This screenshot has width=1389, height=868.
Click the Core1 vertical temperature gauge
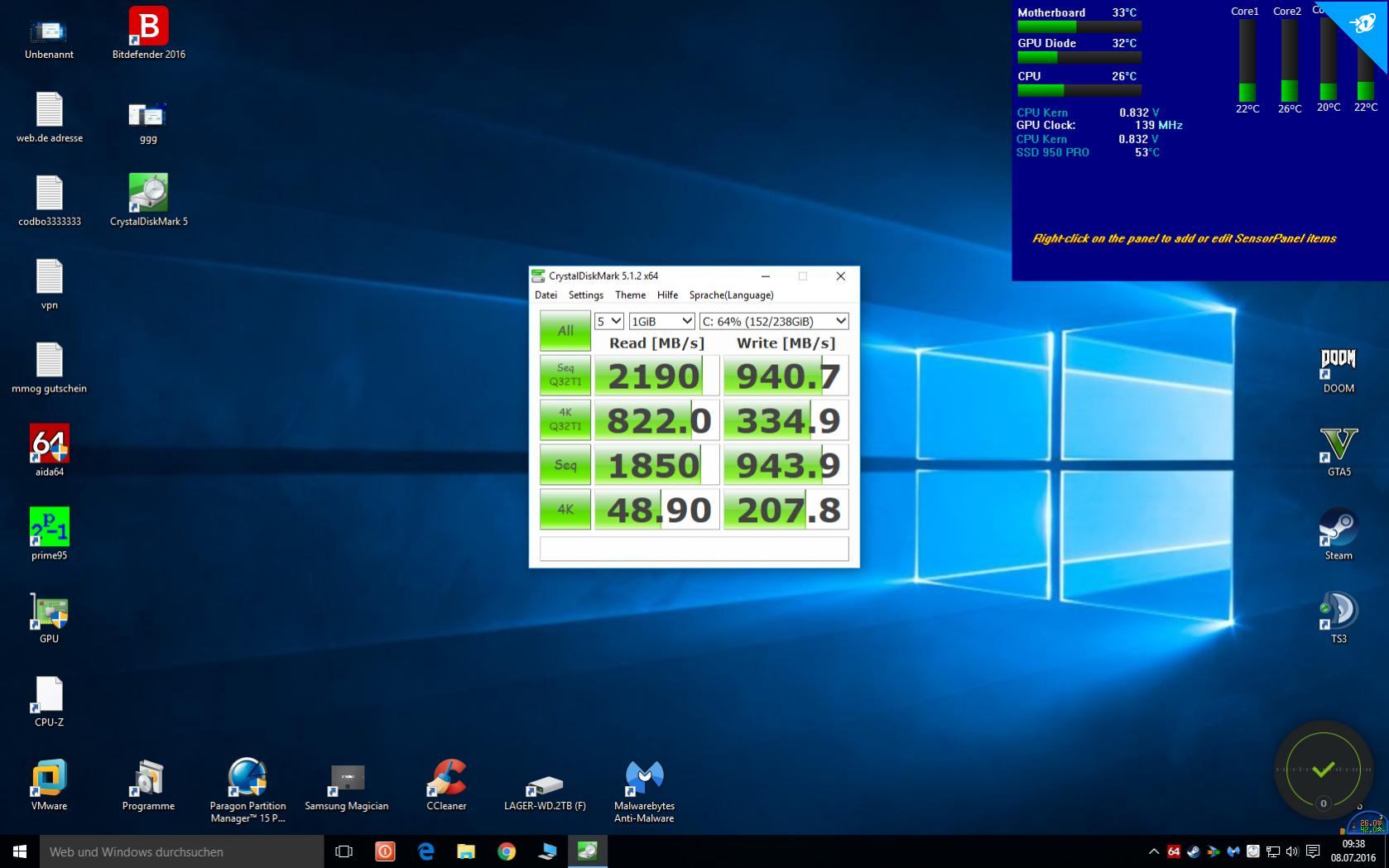(x=1247, y=60)
